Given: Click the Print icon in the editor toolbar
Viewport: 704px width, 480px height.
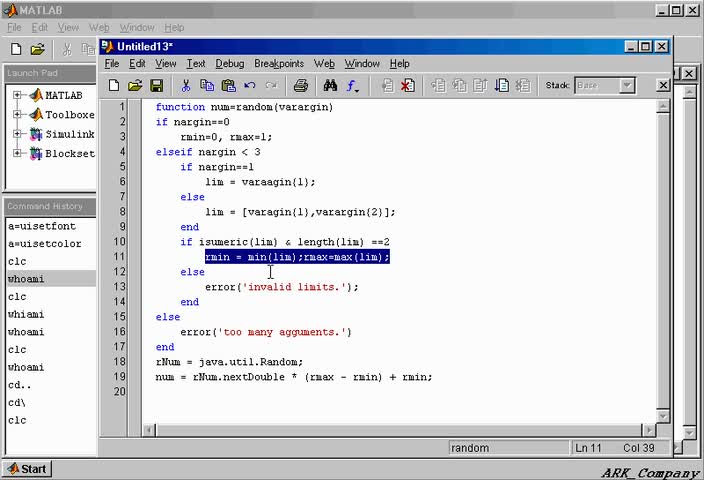Looking at the screenshot, I should (x=301, y=85).
